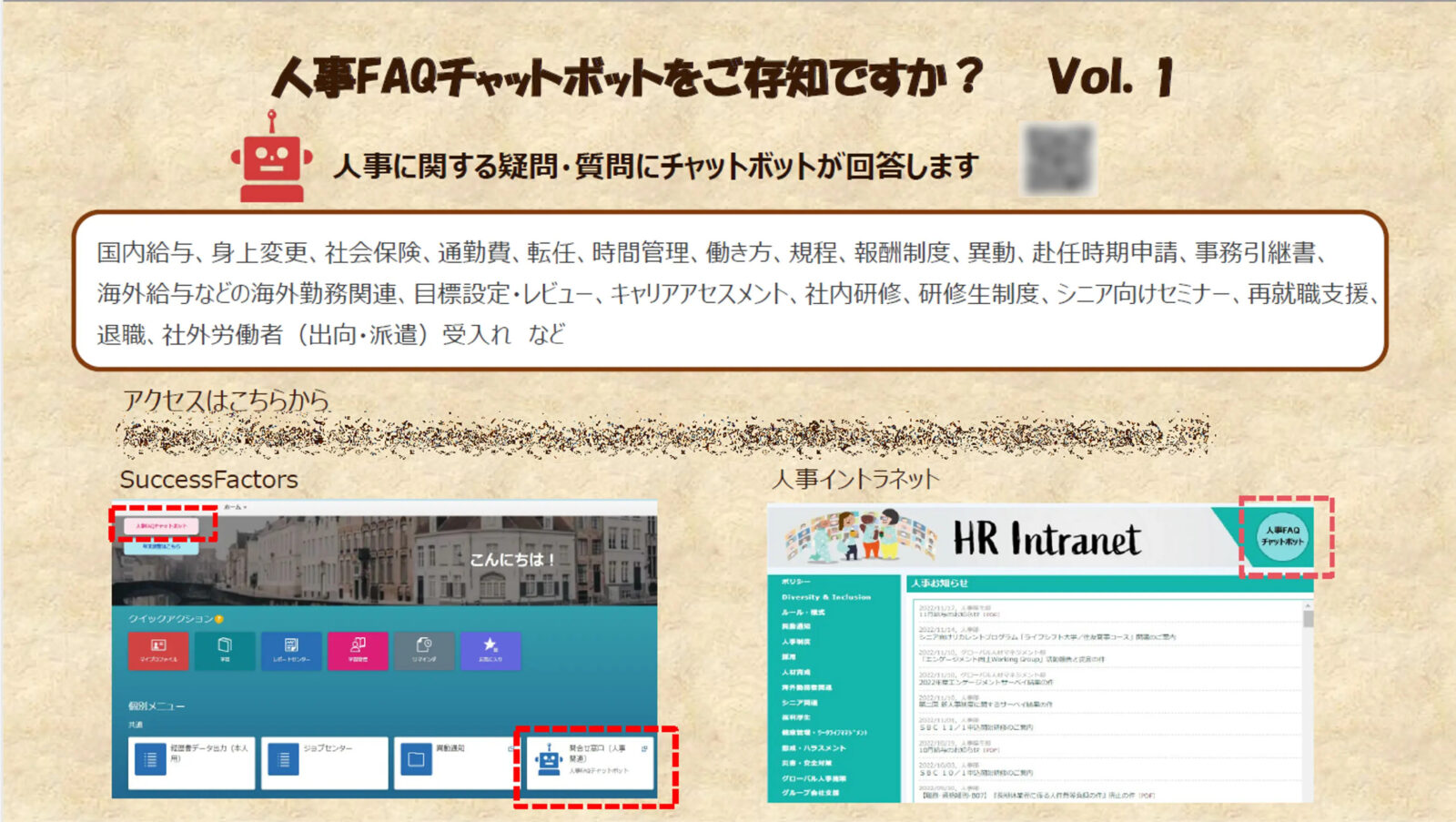
Task: Click the light blue button under the pink FAQ button
Action: 161,546
